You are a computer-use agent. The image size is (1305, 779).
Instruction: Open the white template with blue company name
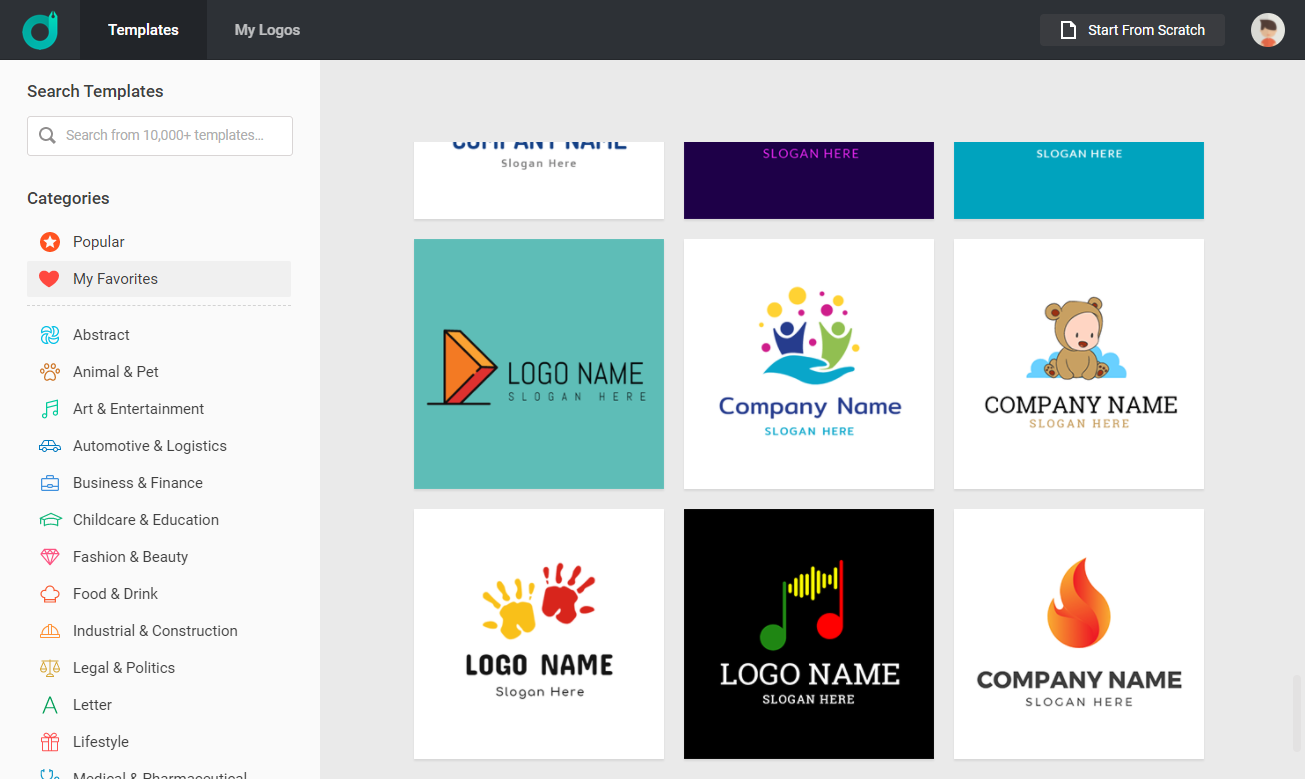[x=539, y=180]
